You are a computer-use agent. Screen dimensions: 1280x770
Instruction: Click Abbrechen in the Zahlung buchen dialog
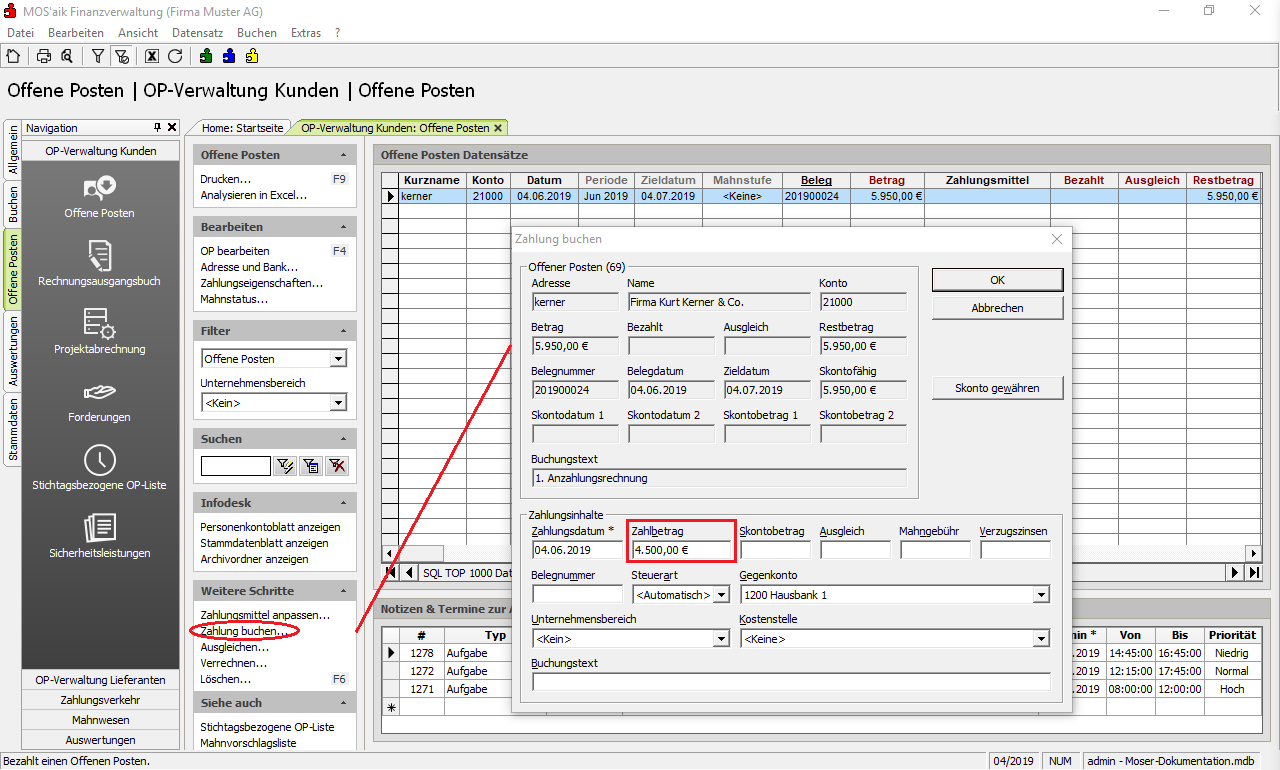pos(997,308)
